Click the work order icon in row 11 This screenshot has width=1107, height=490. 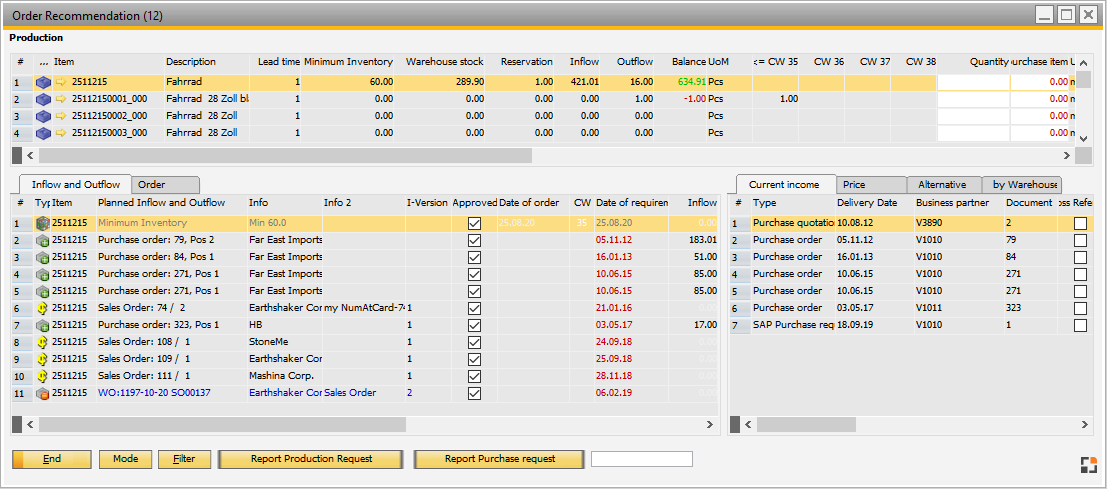pyautogui.click(x=43, y=393)
